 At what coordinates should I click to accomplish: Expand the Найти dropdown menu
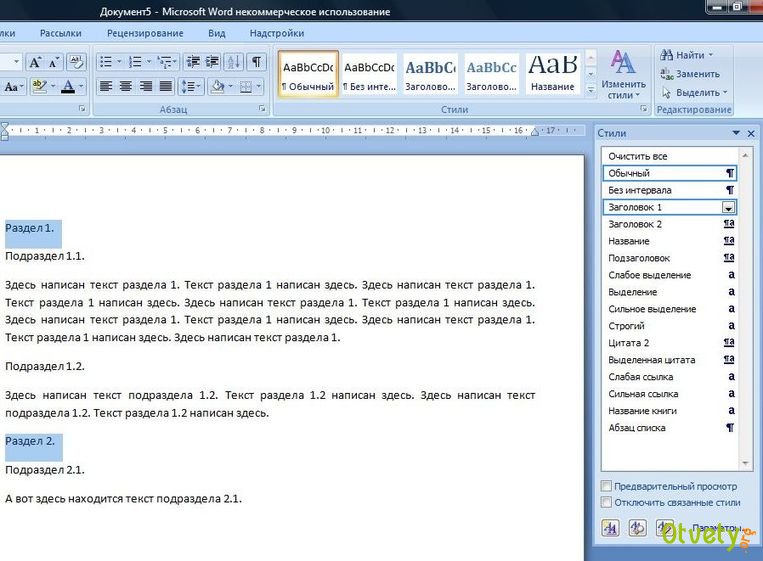(x=711, y=55)
